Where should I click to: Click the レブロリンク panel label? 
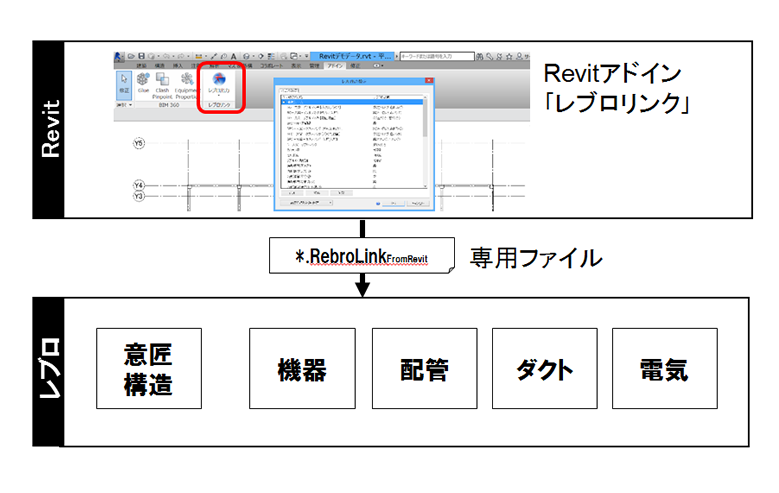(x=219, y=105)
